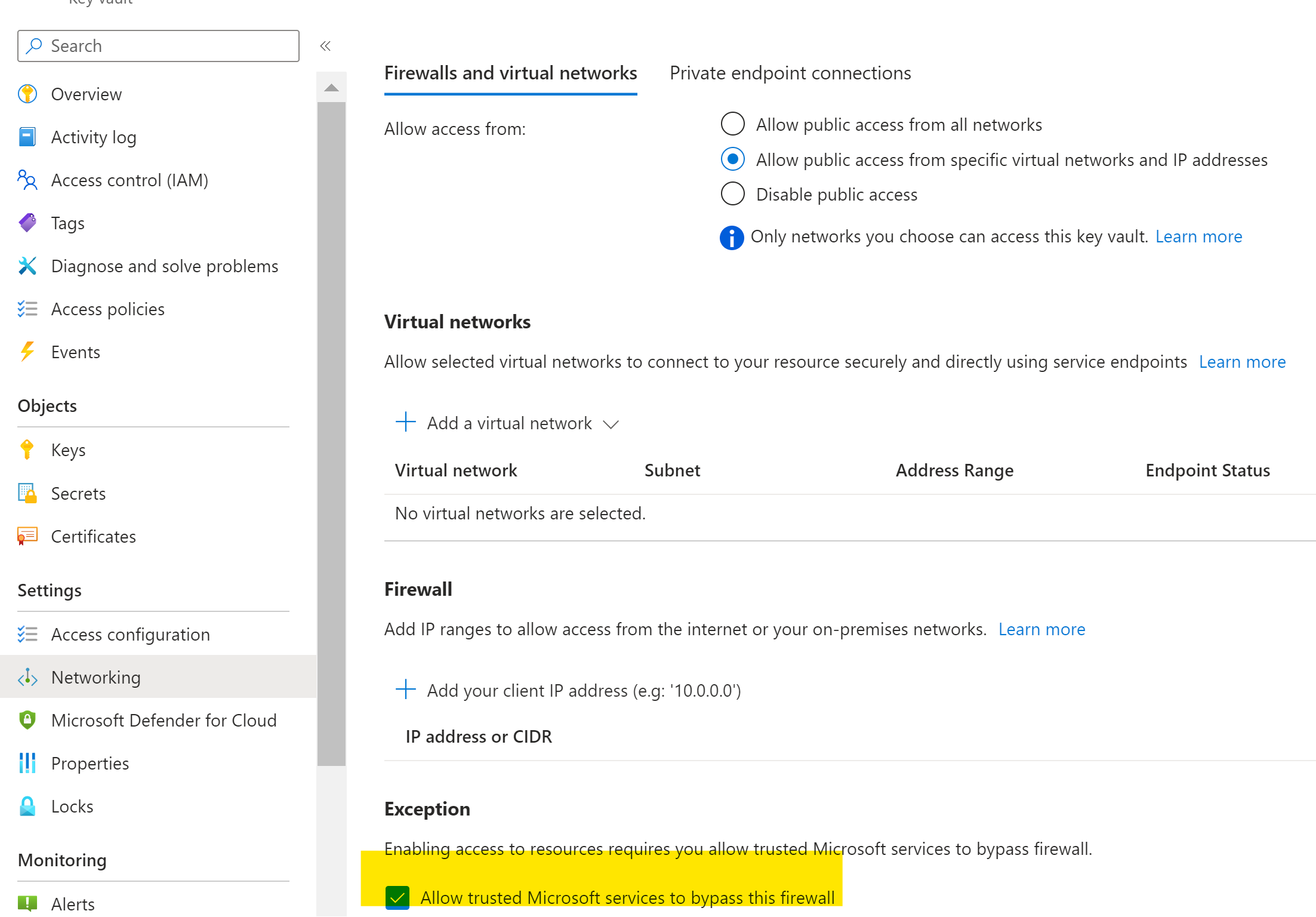Open Certificates via its sidebar icon
Image resolution: width=1316 pixels, height=917 pixels.
coord(27,536)
